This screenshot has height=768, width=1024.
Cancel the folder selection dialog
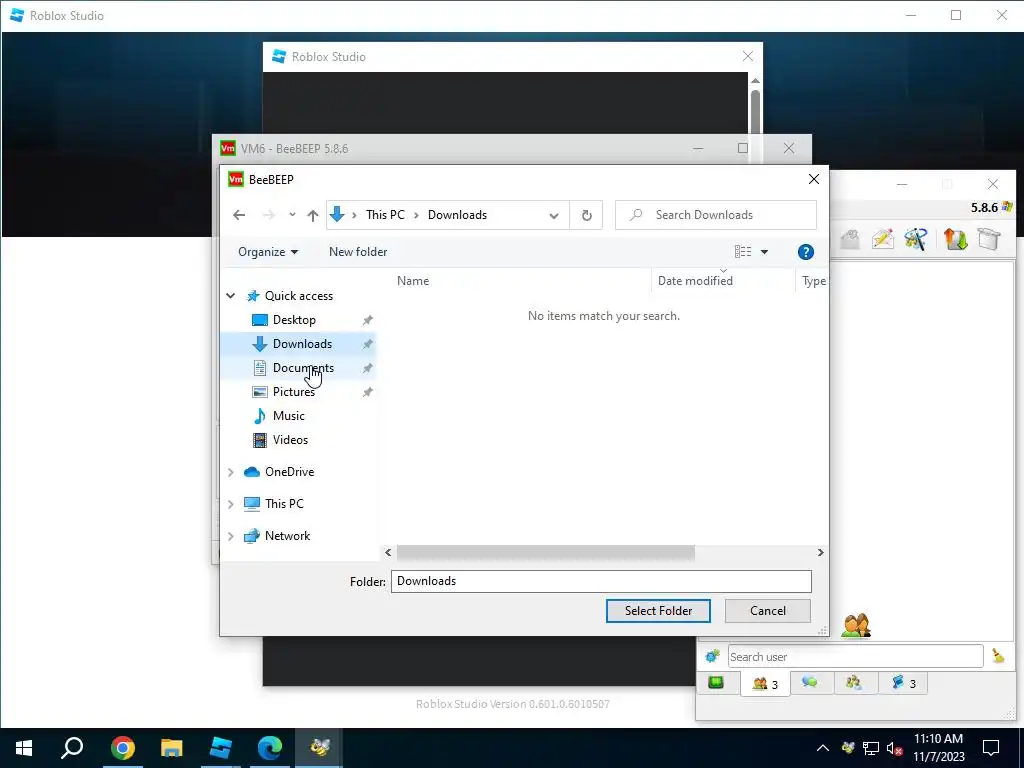click(x=767, y=611)
